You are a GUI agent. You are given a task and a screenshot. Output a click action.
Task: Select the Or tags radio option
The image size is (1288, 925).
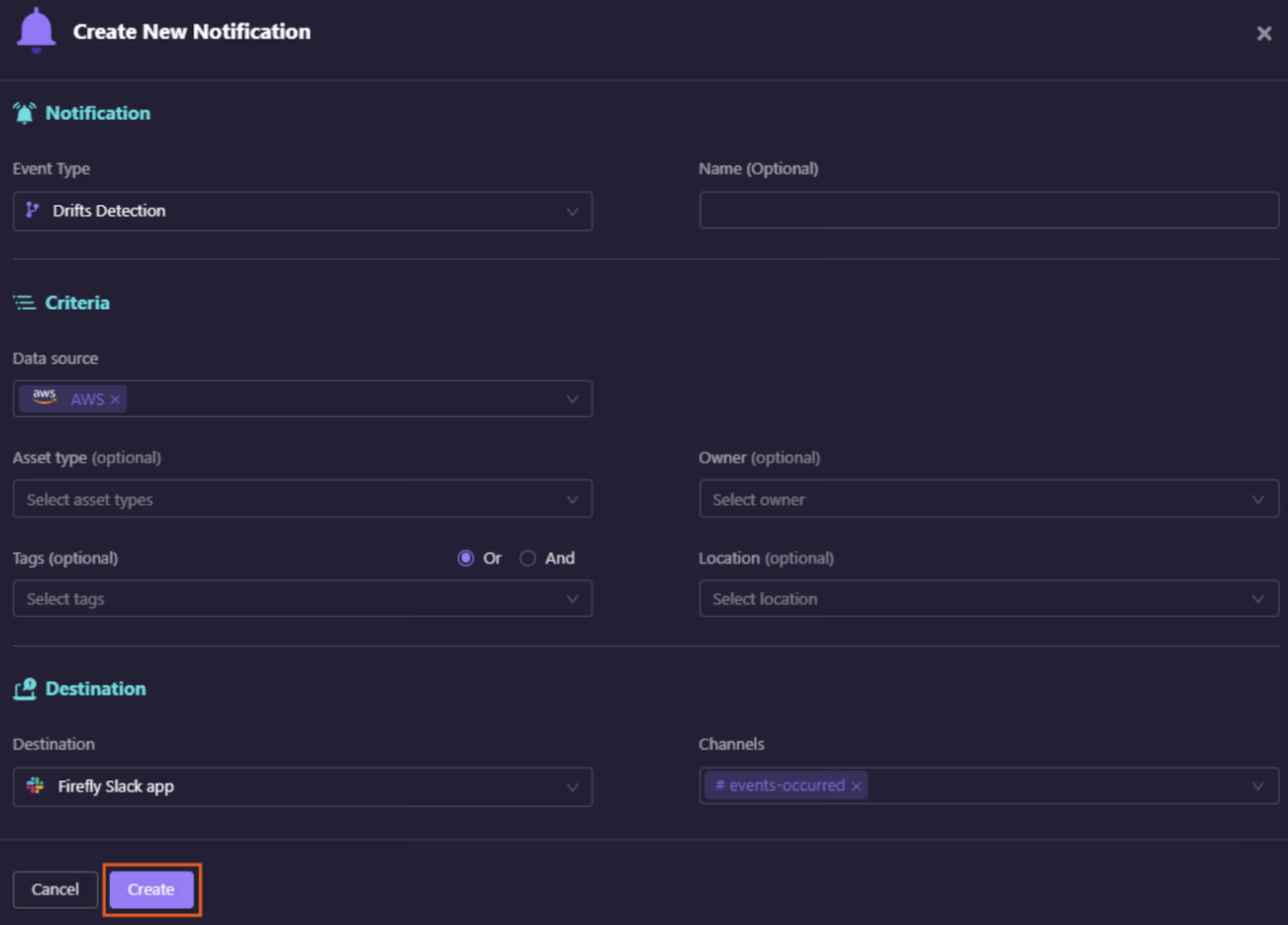(x=465, y=558)
